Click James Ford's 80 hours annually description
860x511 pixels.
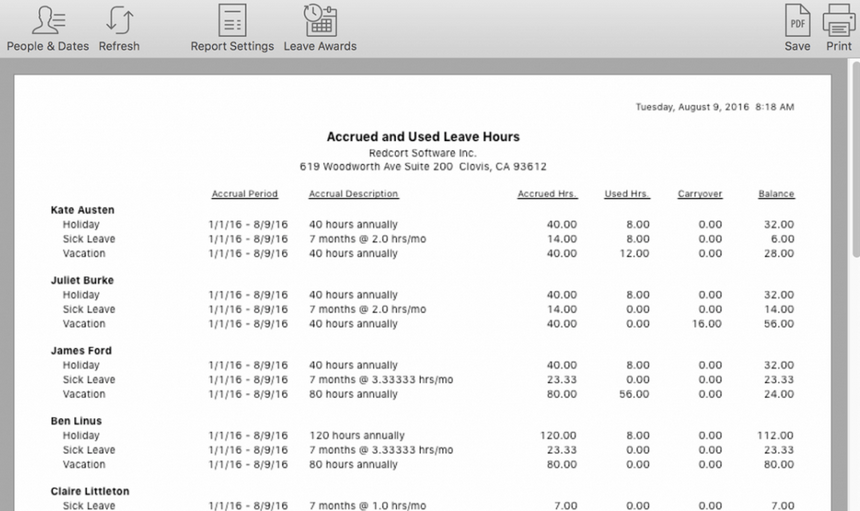point(353,394)
